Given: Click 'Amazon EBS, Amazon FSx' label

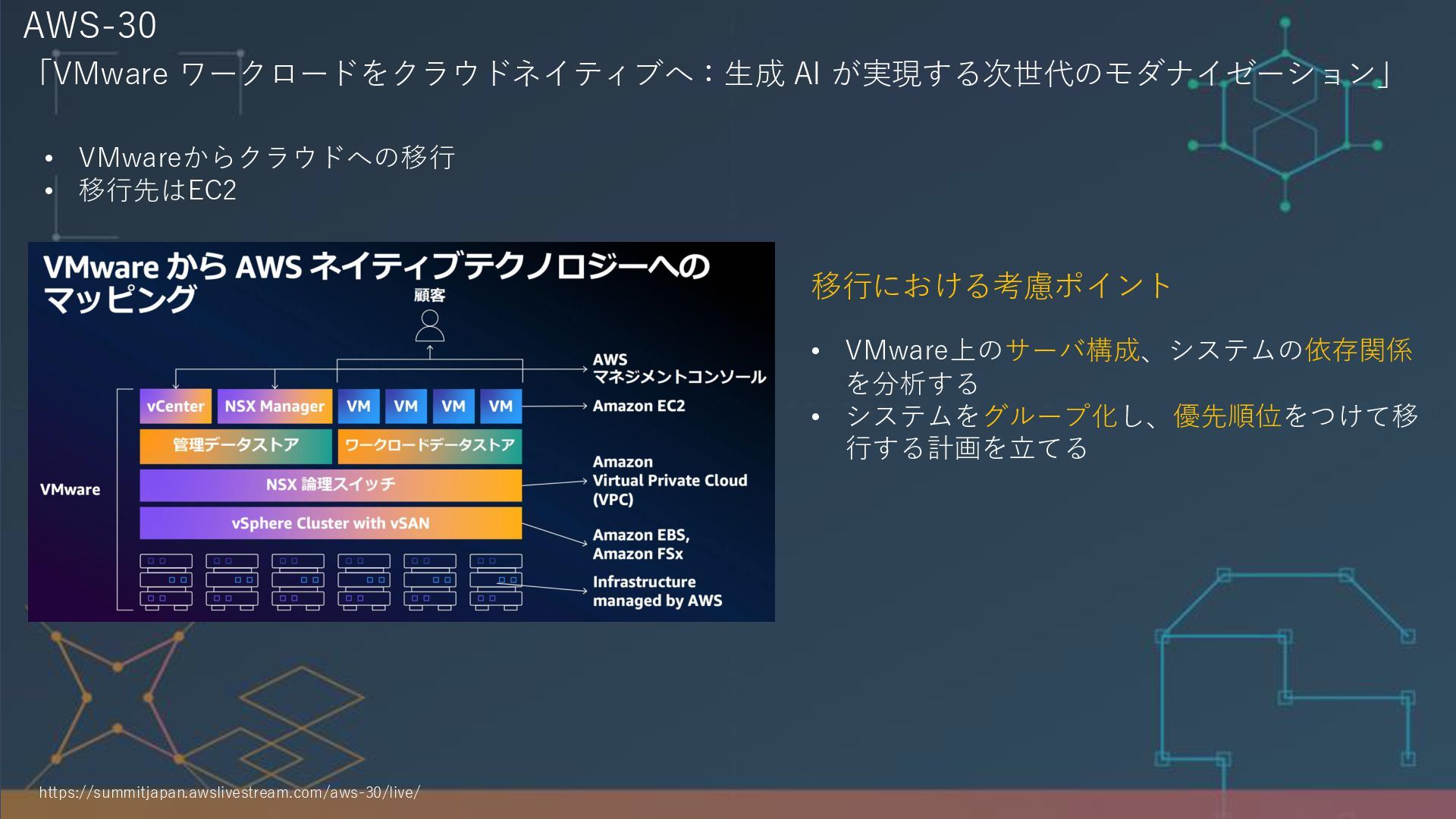Looking at the screenshot, I should click(642, 544).
